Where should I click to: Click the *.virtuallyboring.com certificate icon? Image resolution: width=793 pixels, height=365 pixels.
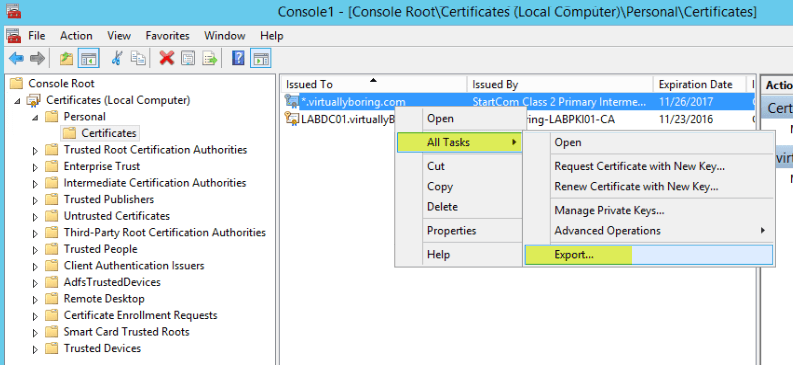pos(292,102)
